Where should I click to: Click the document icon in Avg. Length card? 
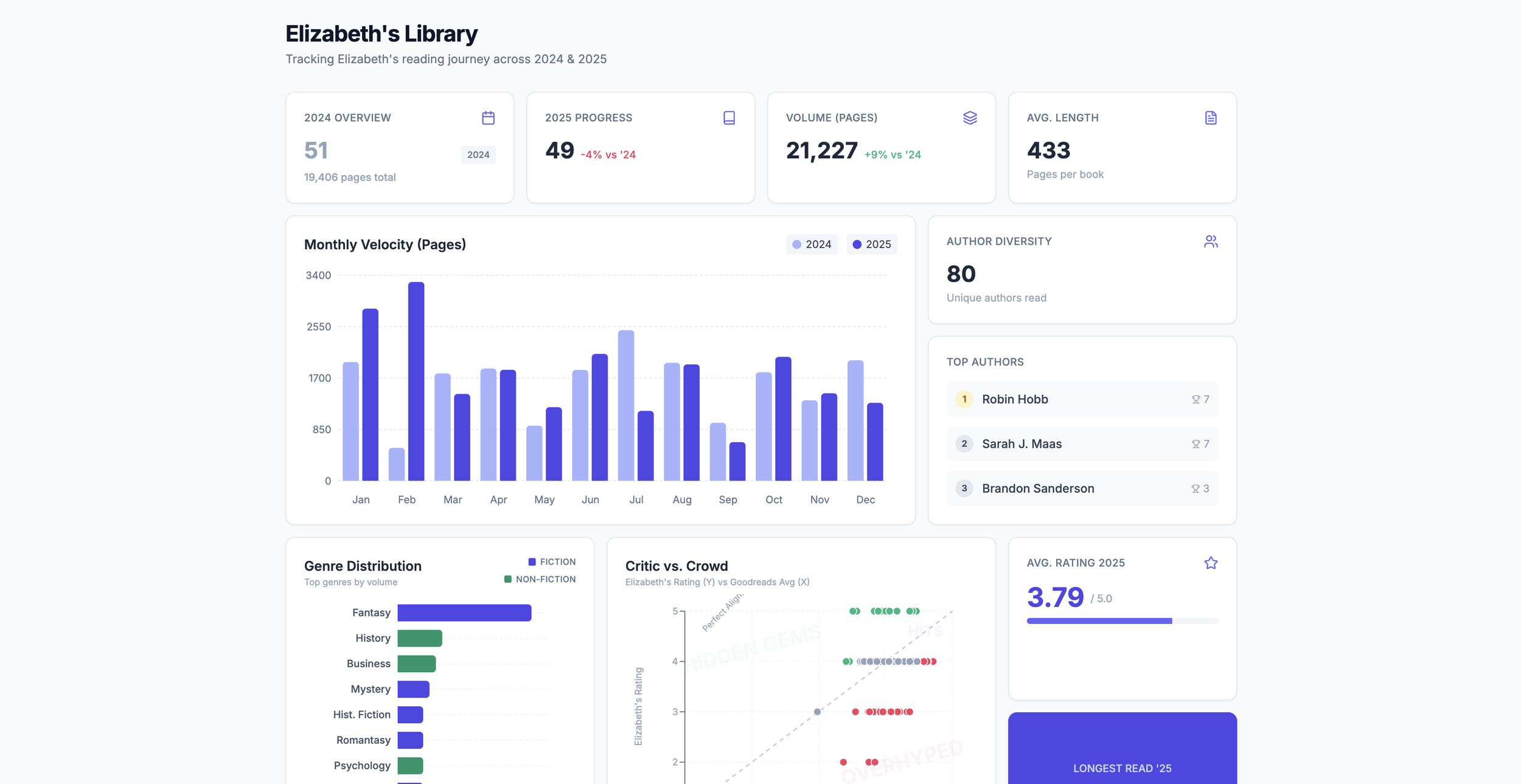click(x=1211, y=118)
